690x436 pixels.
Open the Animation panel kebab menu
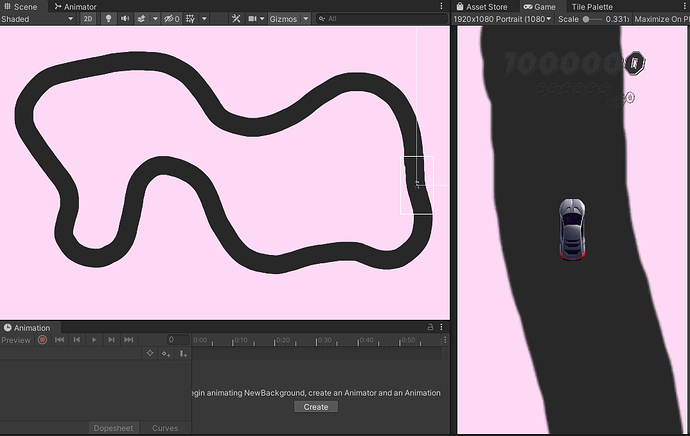click(x=441, y=327)
